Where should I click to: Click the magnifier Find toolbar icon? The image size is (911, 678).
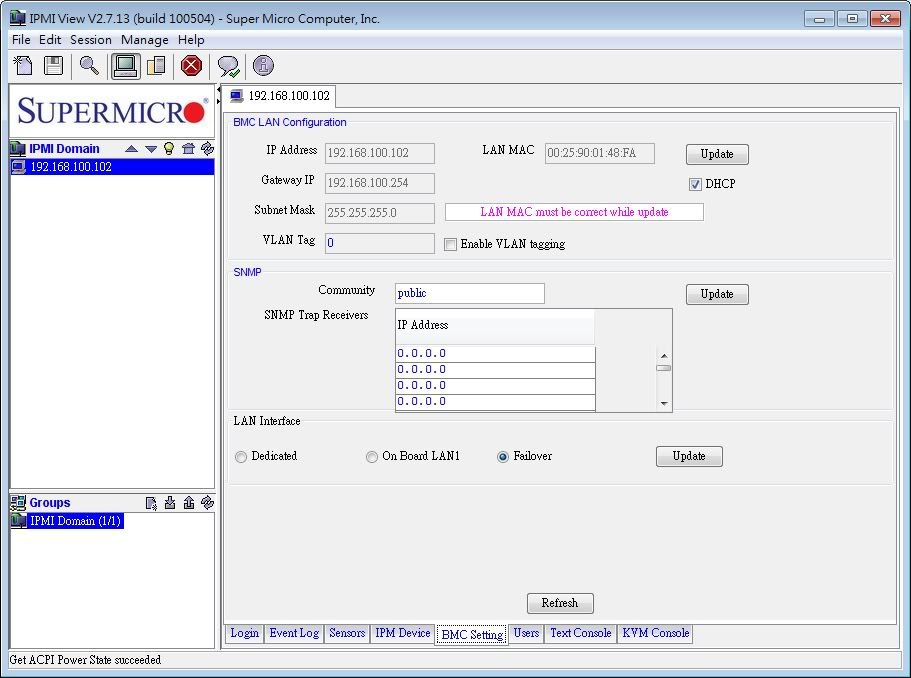tap(89, 66)
